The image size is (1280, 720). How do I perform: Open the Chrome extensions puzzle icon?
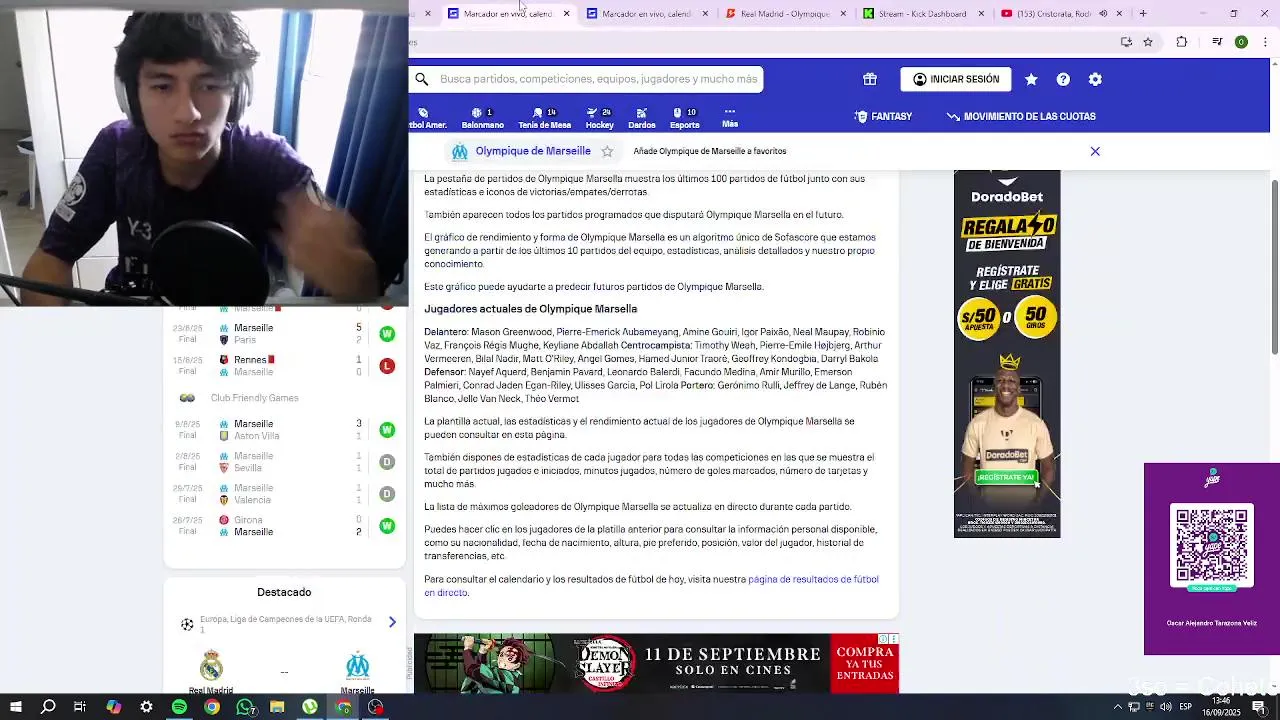click(1182, 42)
